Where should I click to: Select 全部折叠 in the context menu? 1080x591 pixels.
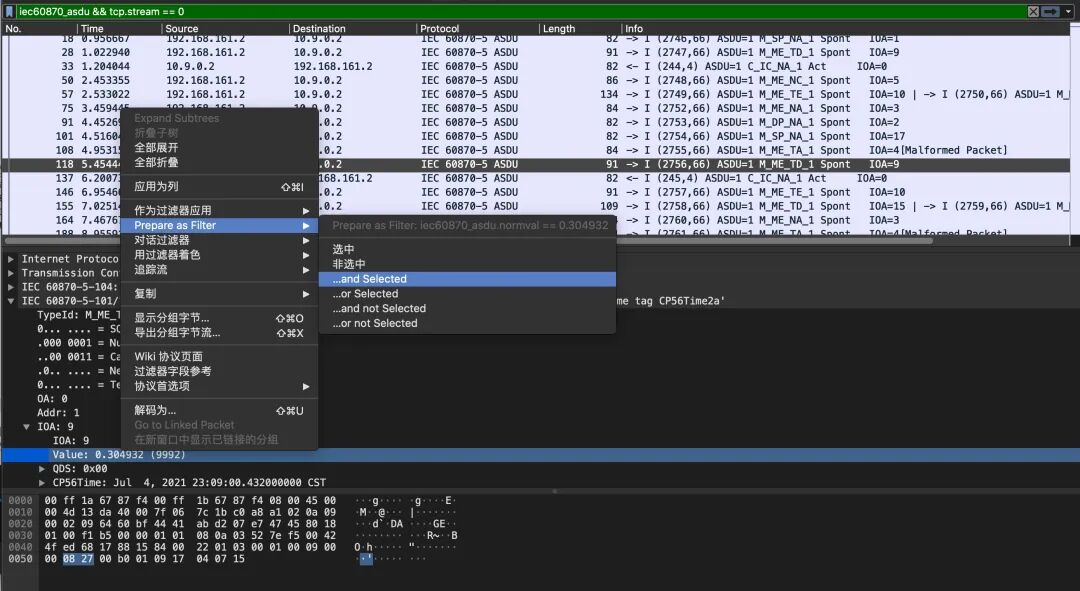(219, 163)
